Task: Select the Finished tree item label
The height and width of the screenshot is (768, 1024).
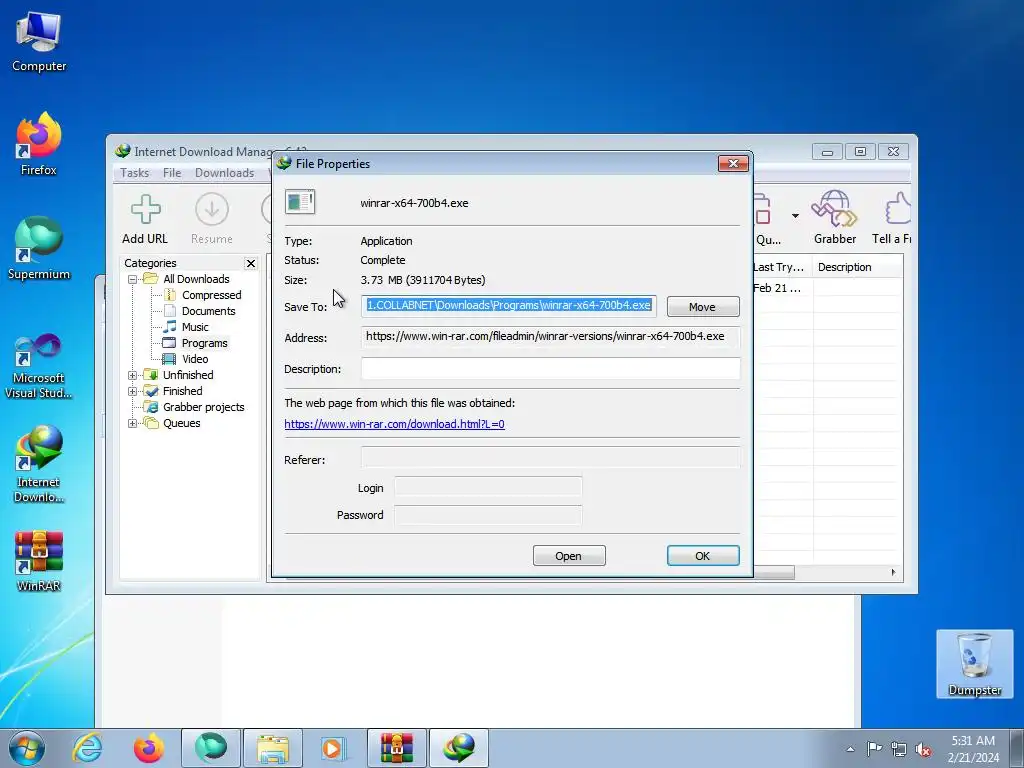Action: (x=182, y=391)
